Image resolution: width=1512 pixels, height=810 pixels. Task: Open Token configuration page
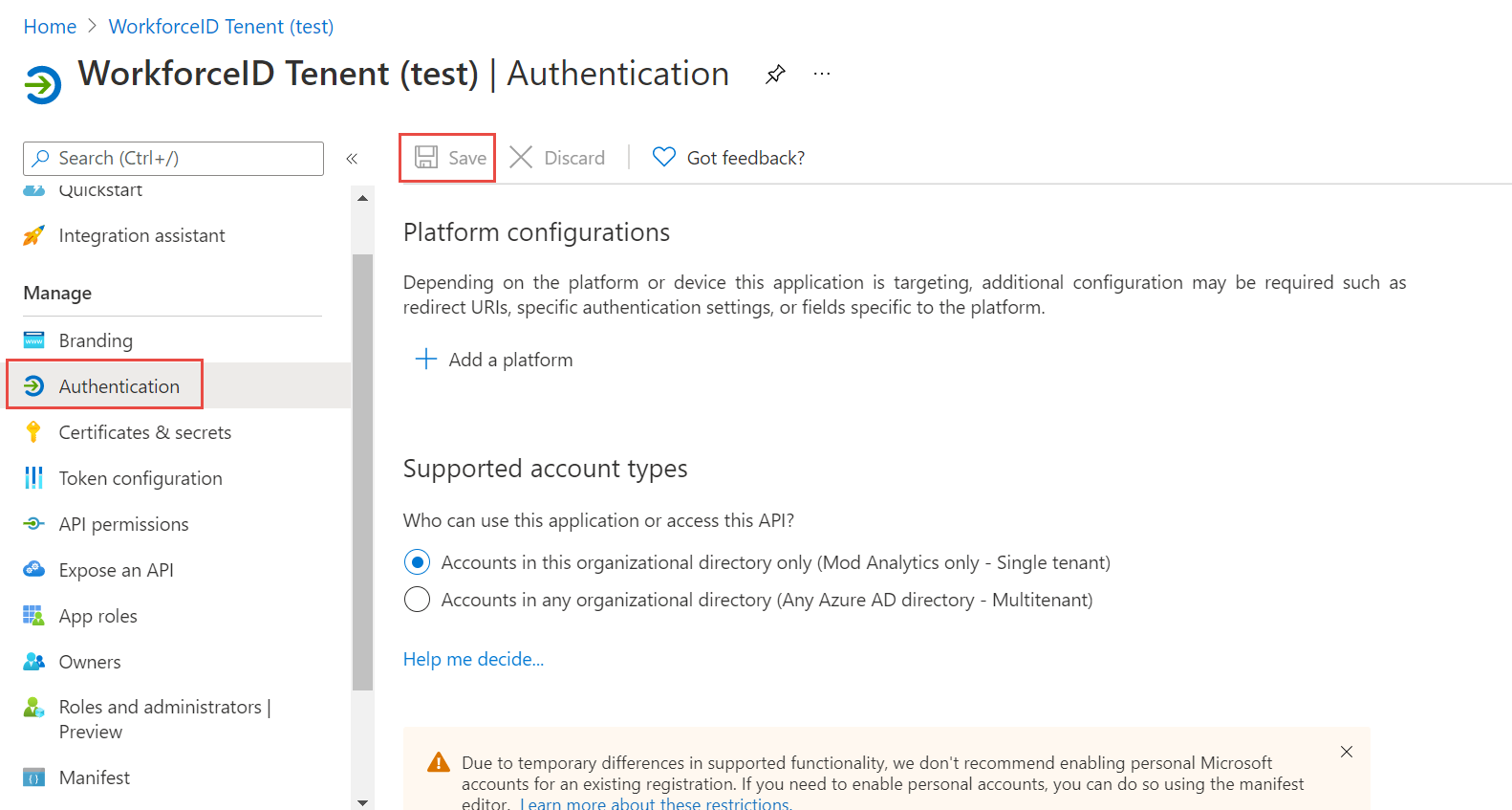tap(140, 478)
